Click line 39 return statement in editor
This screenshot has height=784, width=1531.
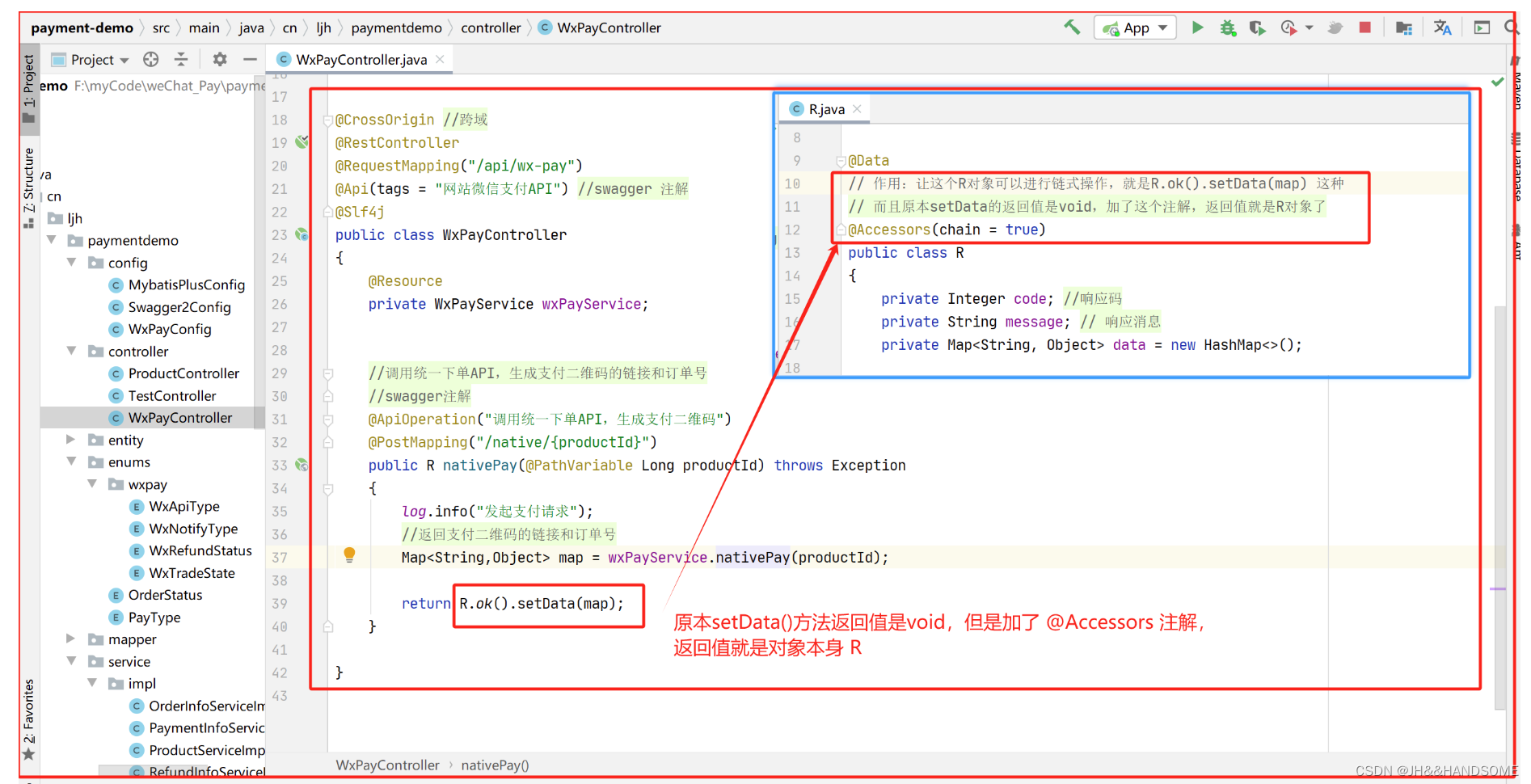(513, 604)
